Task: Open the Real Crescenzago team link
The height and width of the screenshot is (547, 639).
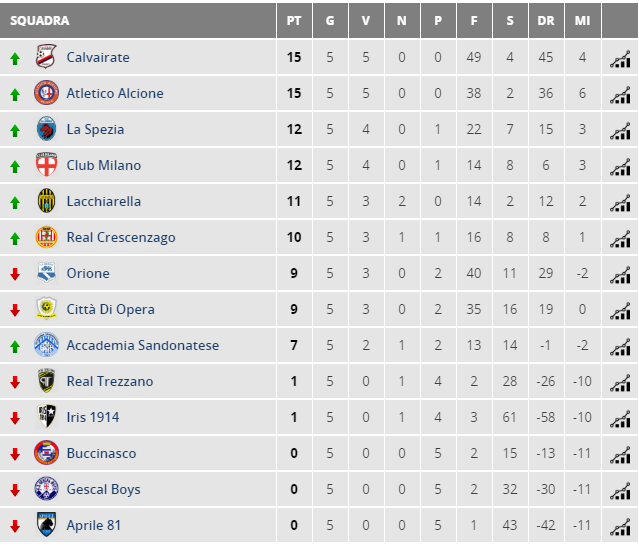Action: point(121,237)
